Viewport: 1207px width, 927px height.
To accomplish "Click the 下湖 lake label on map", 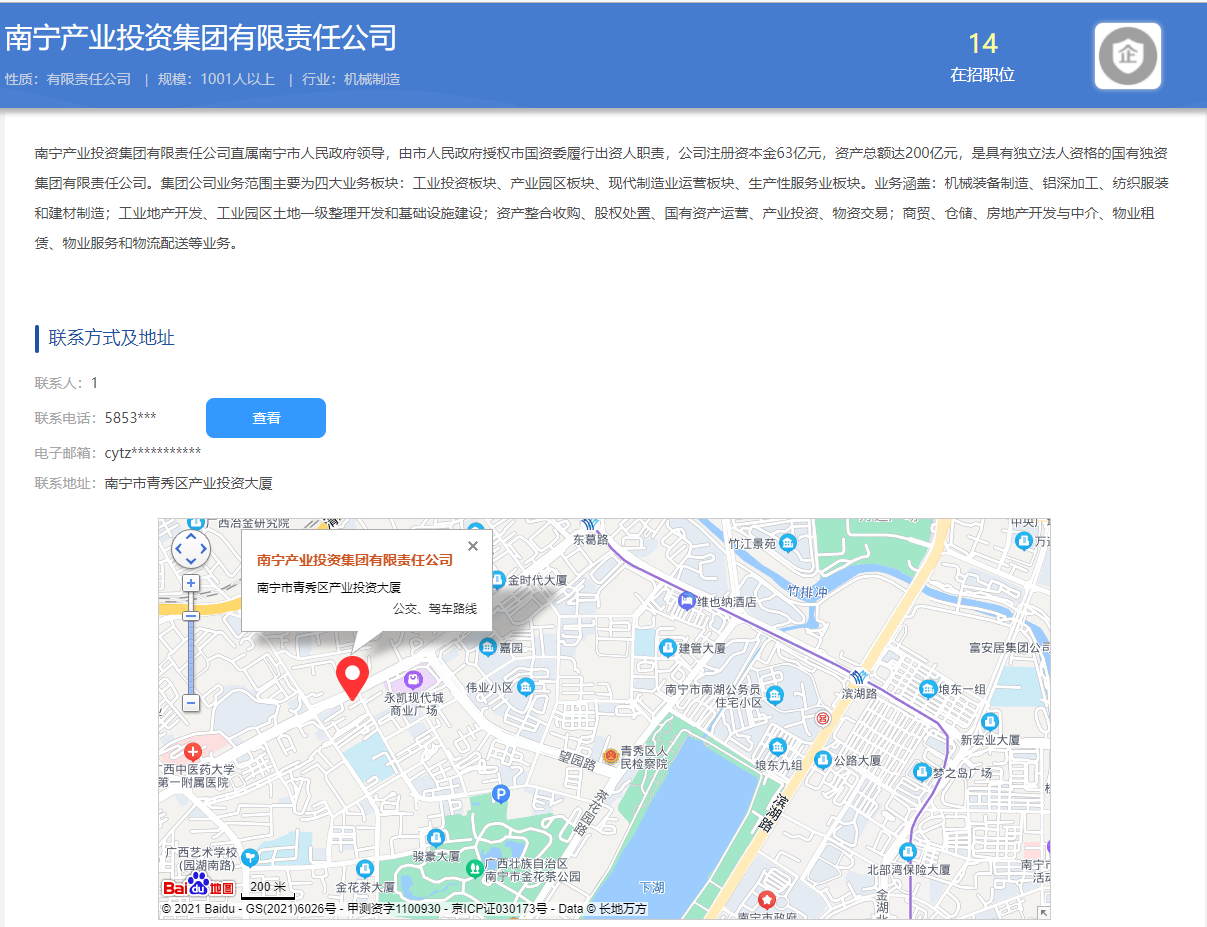I will (x=652, y=887).
